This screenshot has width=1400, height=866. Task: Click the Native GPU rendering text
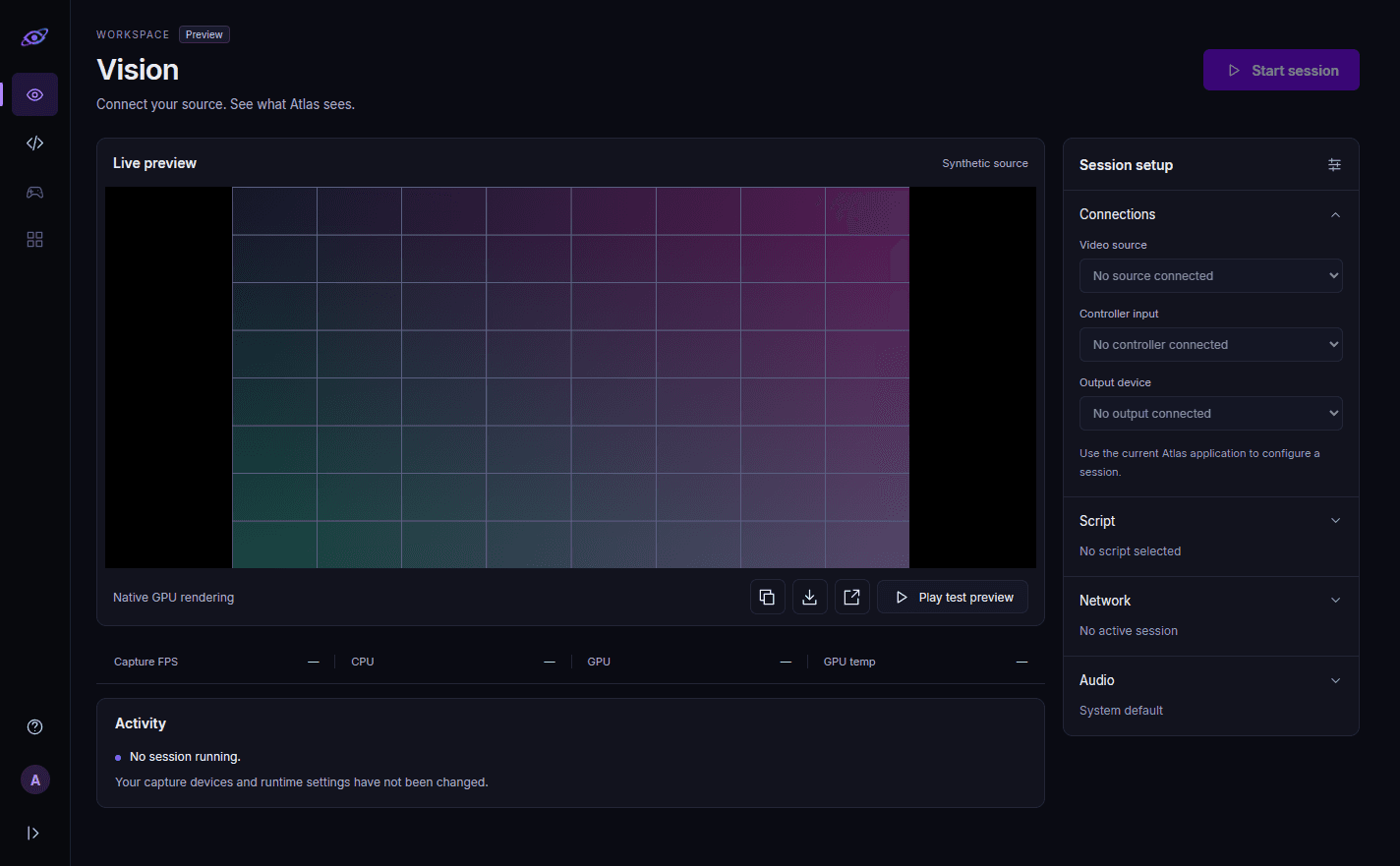tap(173, 598)
